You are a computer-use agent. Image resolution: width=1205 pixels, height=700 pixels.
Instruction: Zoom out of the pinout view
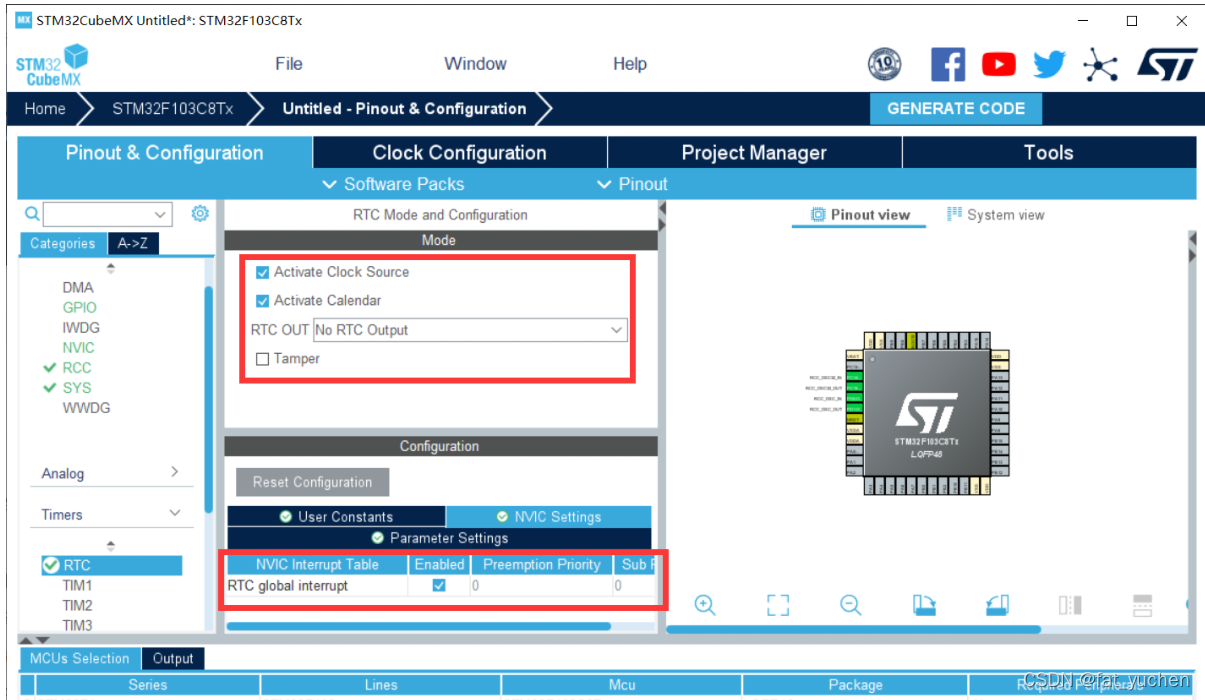point(851,604)
